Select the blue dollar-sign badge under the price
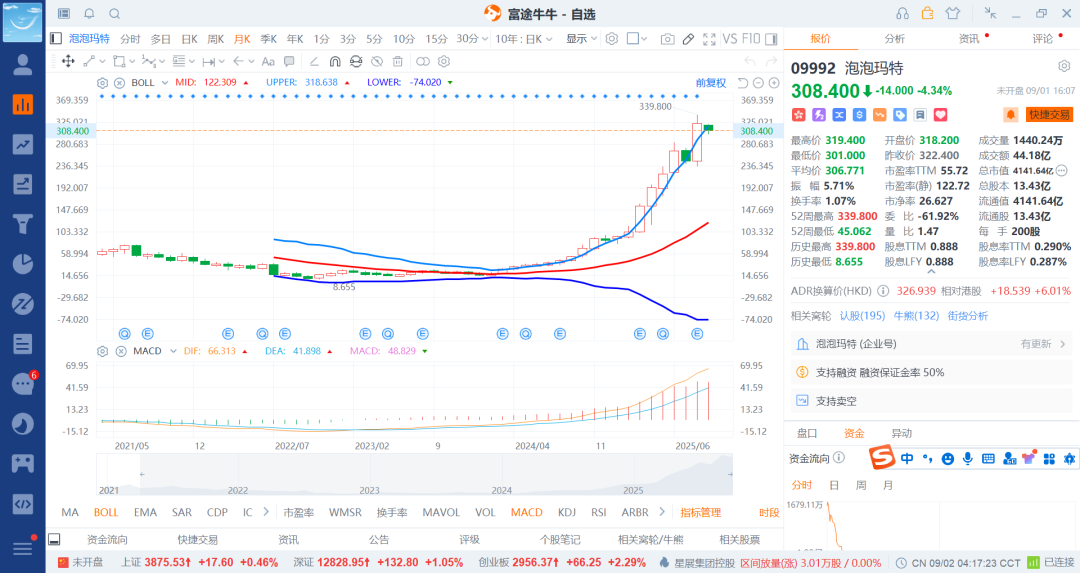Image resolution: width=1080 pixels, height=573 pixels. tap(859, 114)
